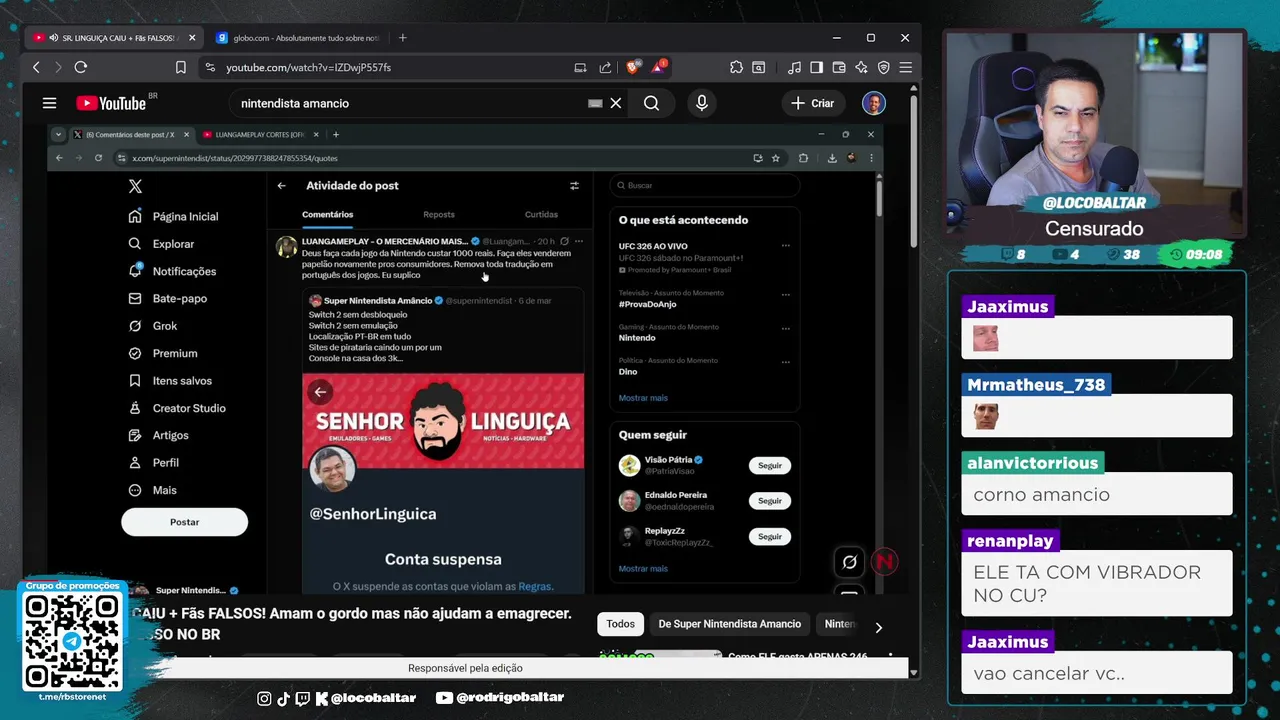The height and width of the screenshot is (720, 1280).
Task: Click the YouTube search magnifier button
Action: click(651, 103)
